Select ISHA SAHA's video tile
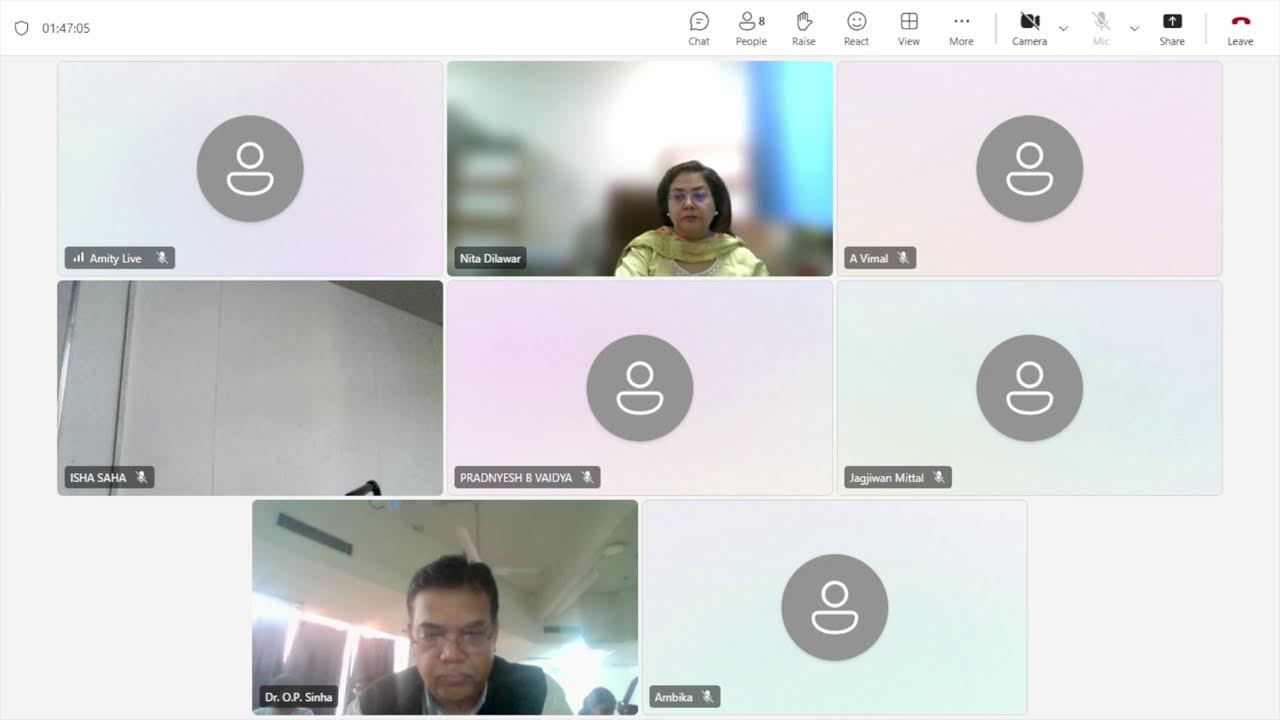 (250, 388)
